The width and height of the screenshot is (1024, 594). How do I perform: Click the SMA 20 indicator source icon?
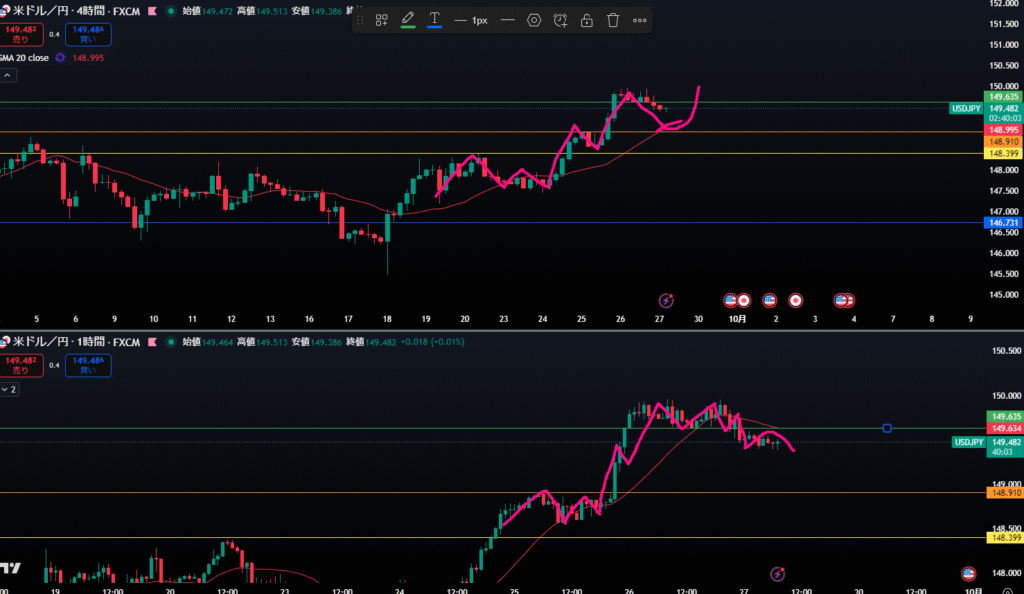click(60, 58)
